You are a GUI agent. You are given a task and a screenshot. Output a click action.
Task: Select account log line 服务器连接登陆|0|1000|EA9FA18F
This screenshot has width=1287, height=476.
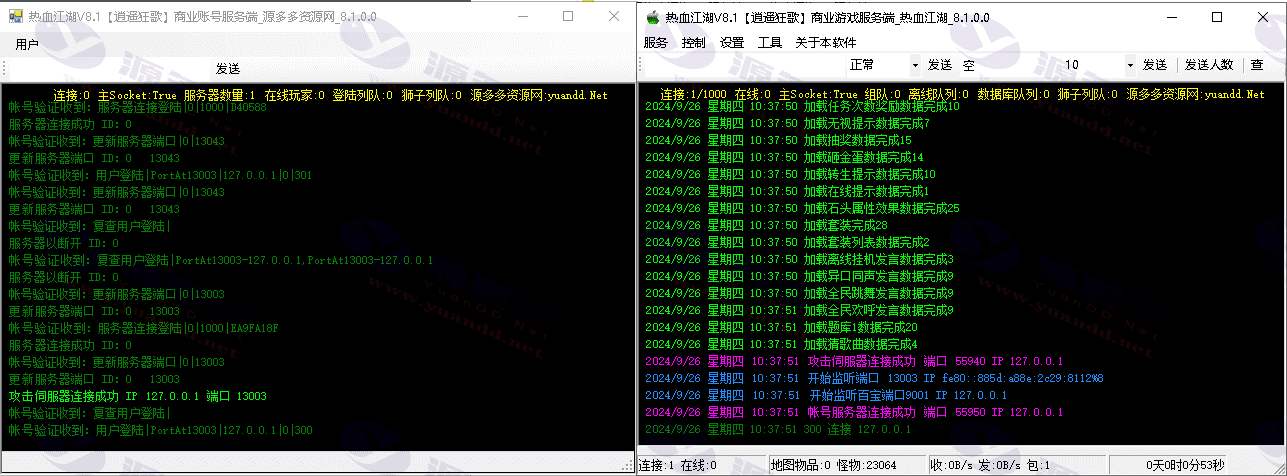point(144,328)
